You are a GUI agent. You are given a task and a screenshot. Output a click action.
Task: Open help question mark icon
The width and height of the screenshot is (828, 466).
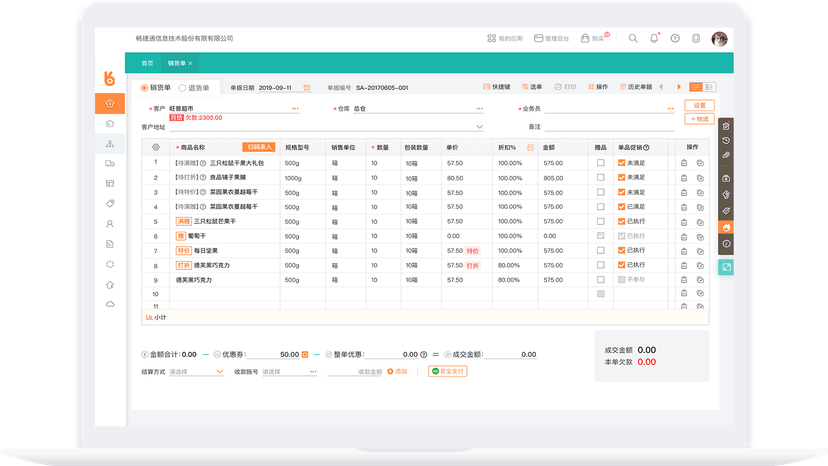pos(675,38)
